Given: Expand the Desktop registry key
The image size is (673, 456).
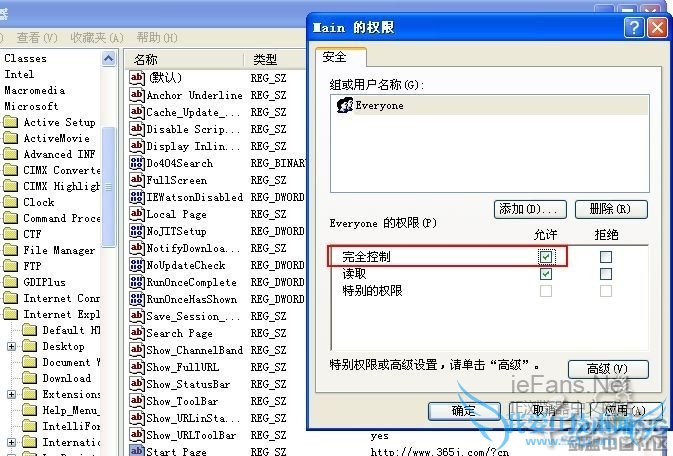Looking at the screenshot, I should pos(12,347).
